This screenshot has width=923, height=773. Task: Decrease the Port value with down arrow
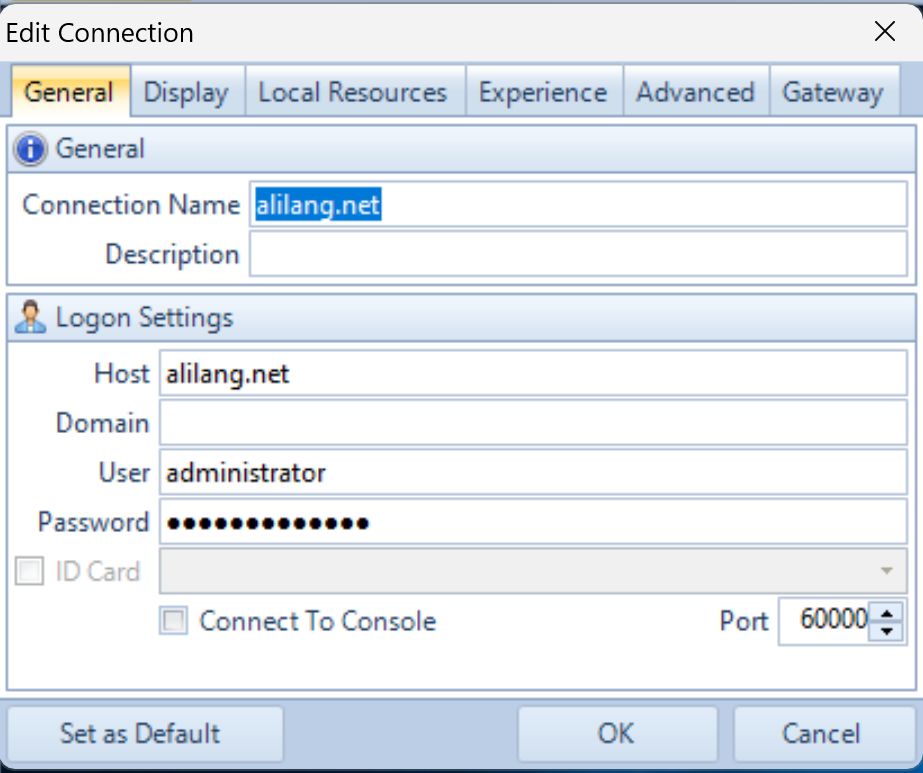[886, 631]
